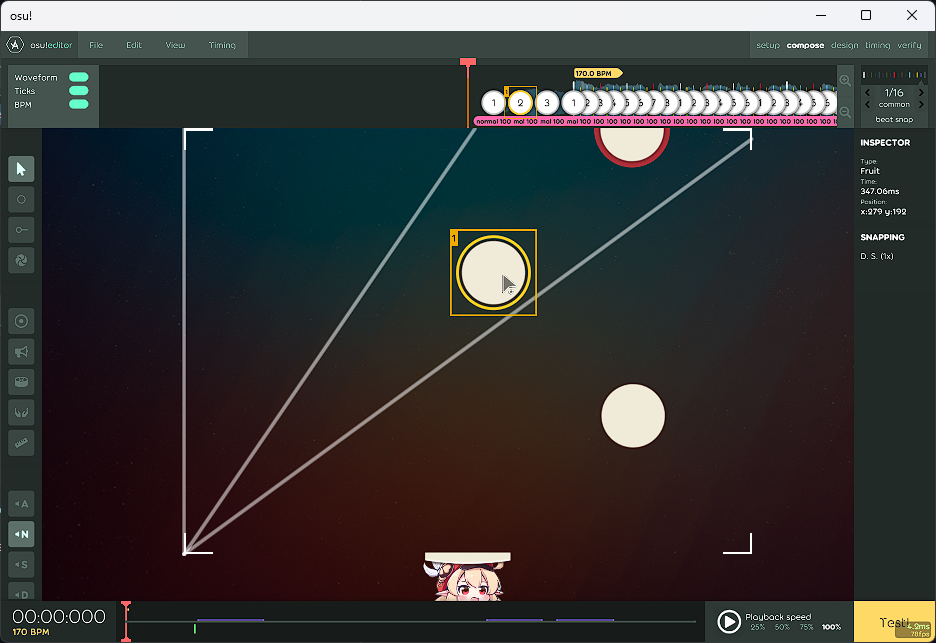
Task: Set playback speed to 25%
Action: [758, 627]
